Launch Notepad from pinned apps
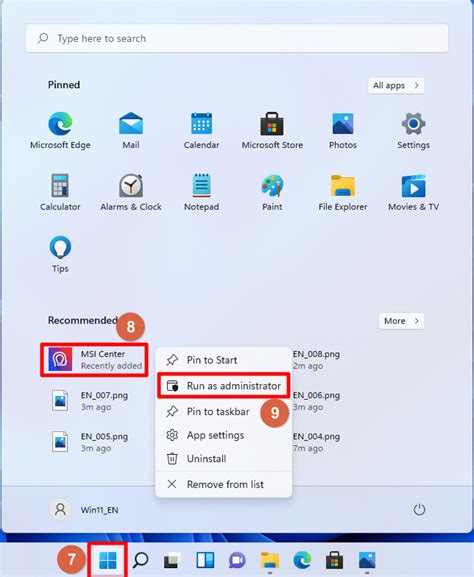 [201, 192]
